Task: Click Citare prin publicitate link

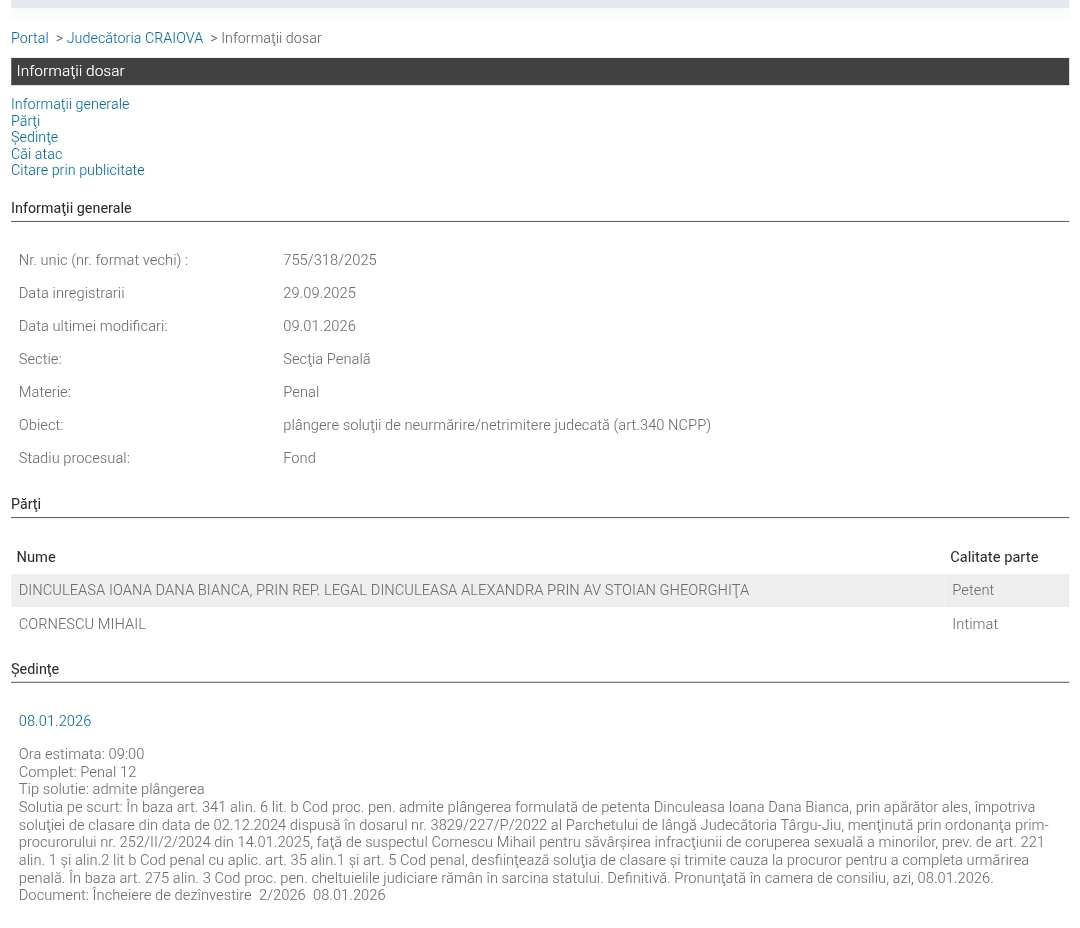Action: (78, 170)
